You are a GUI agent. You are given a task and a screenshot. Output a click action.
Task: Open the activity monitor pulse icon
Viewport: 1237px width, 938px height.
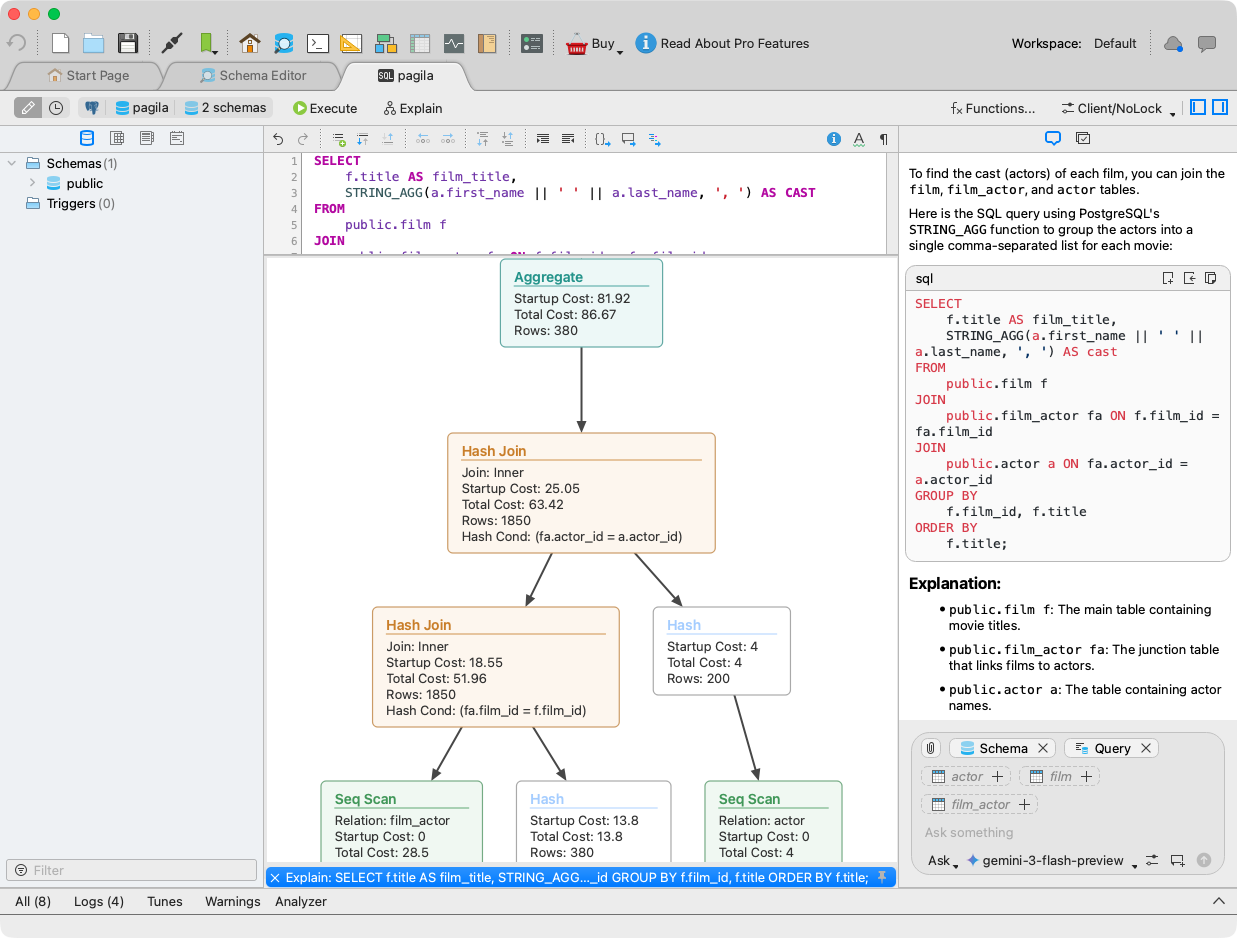pyautogui.click(x=454, y=43)
